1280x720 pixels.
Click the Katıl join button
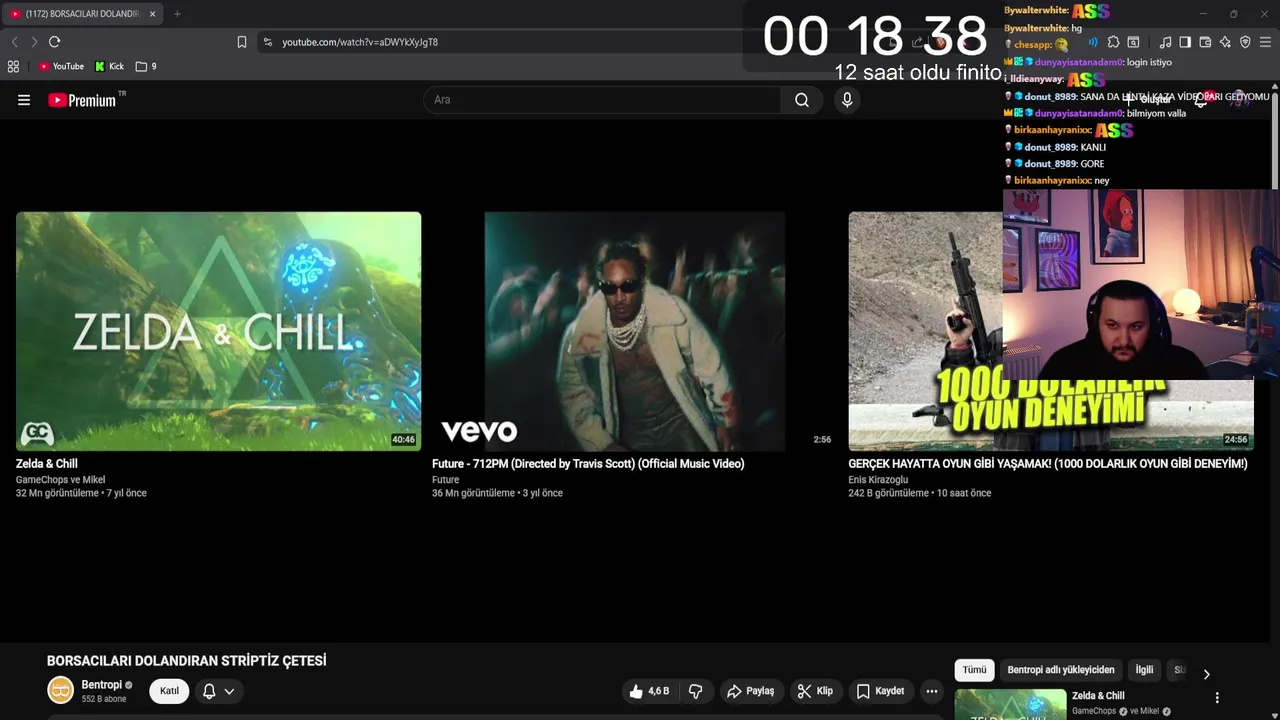point(170,691)
